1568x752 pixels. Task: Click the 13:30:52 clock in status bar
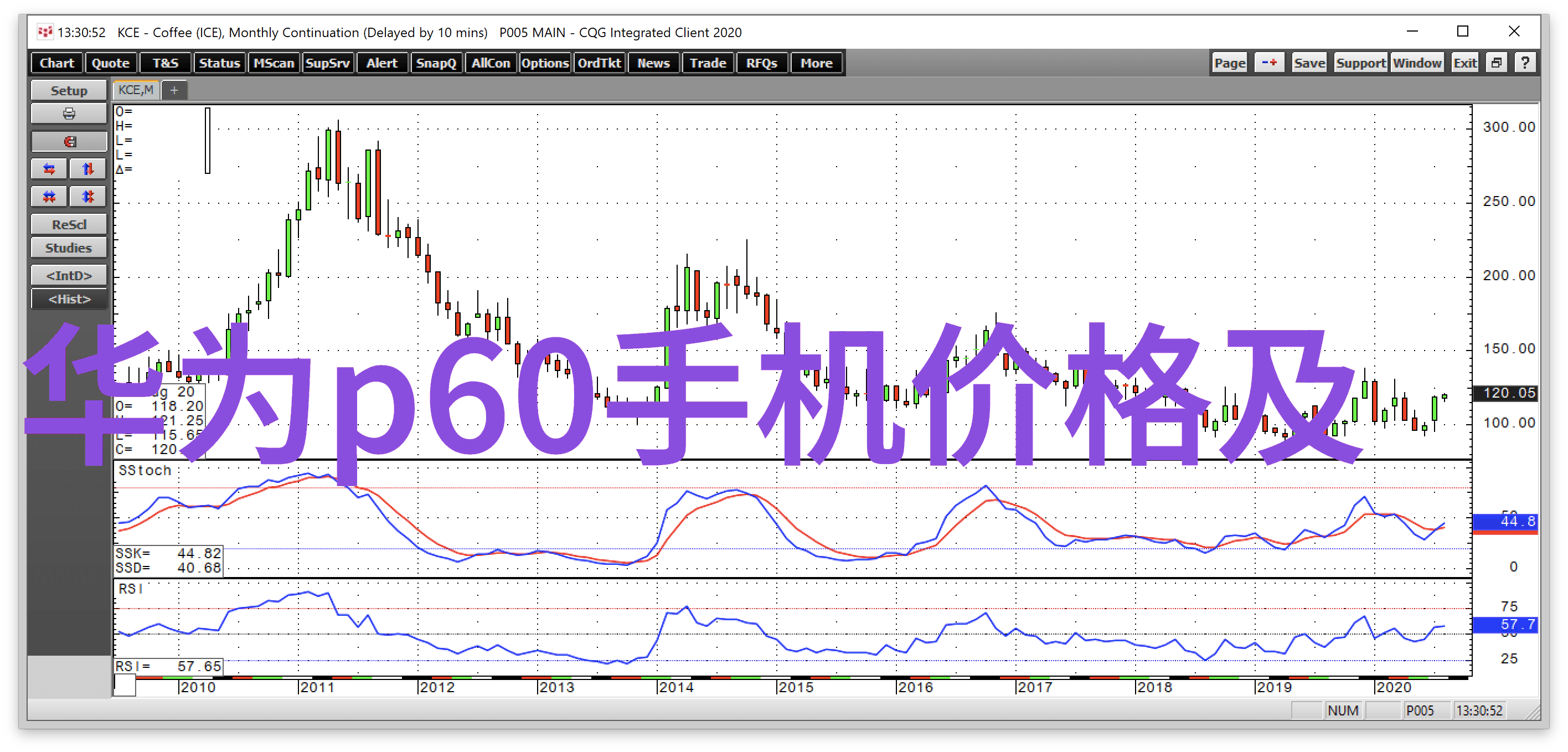coord(1479,710)
